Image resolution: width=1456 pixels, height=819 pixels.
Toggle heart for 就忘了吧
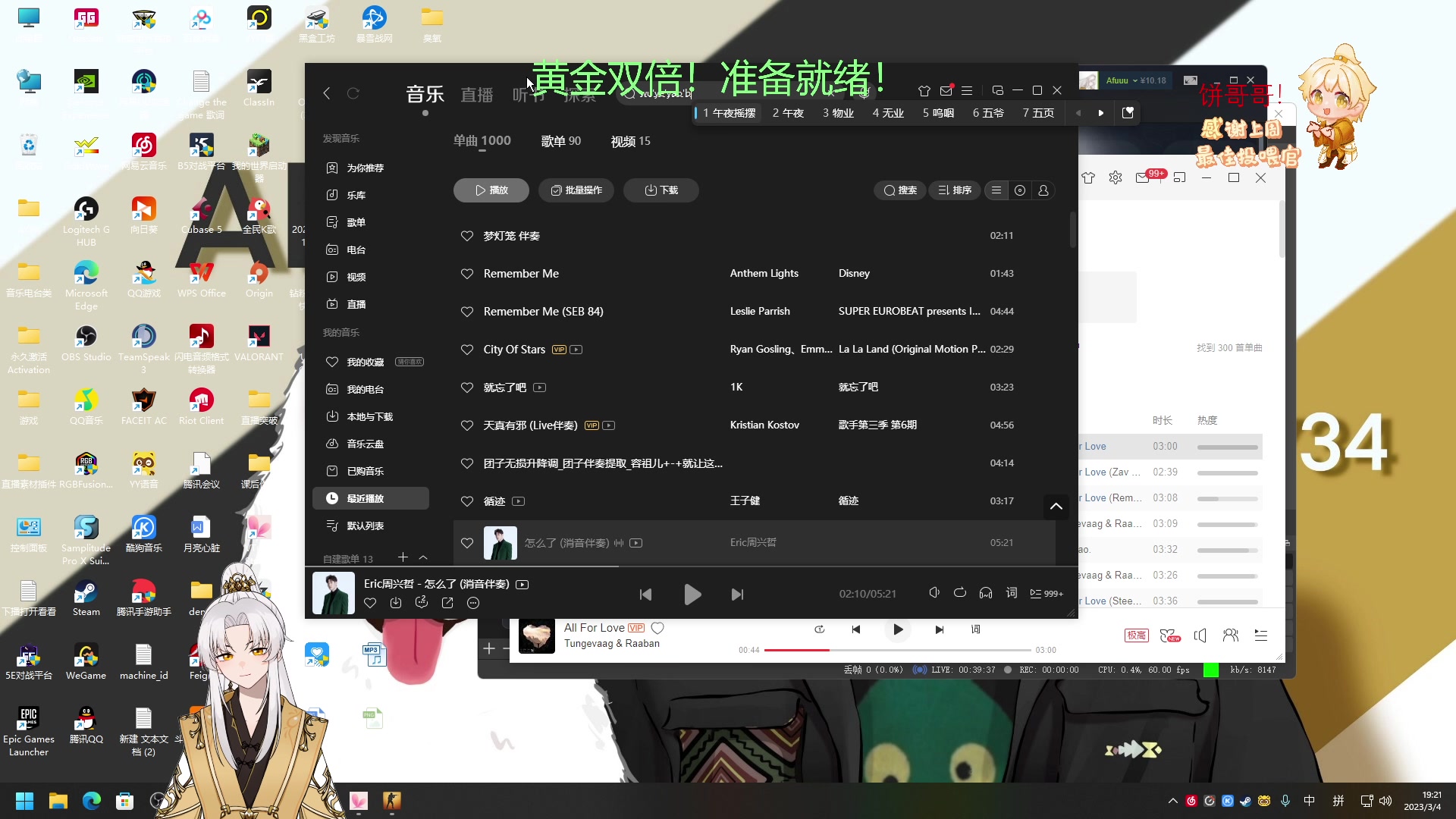(467, 388)
